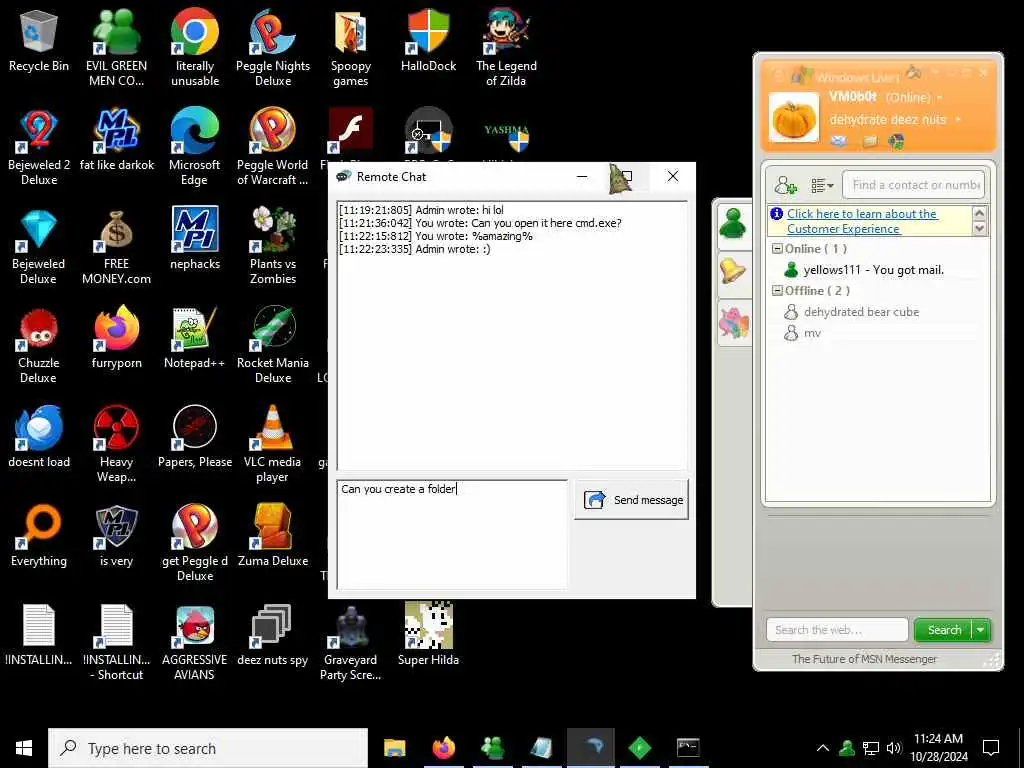Show hidden system tray icons chevron
Viewport: 1024px width, 768px height.
pyautogui.click(x=822, y=748)
